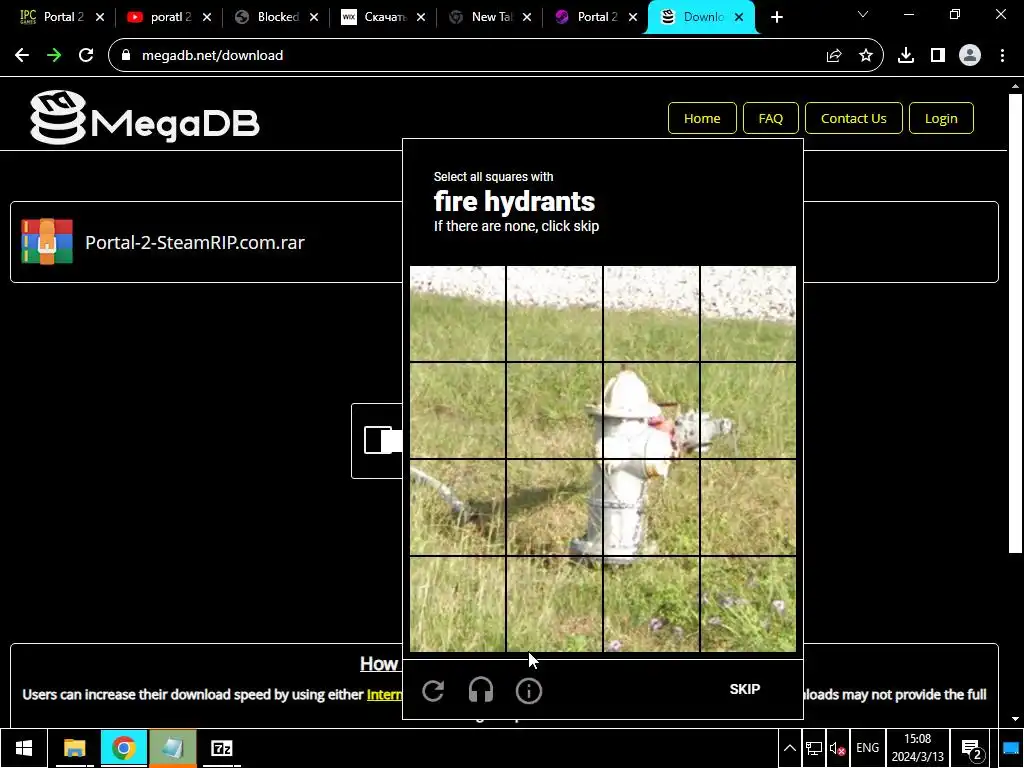Click file name Portal-2-SteamRIP.com.rar

click(195, 242)
